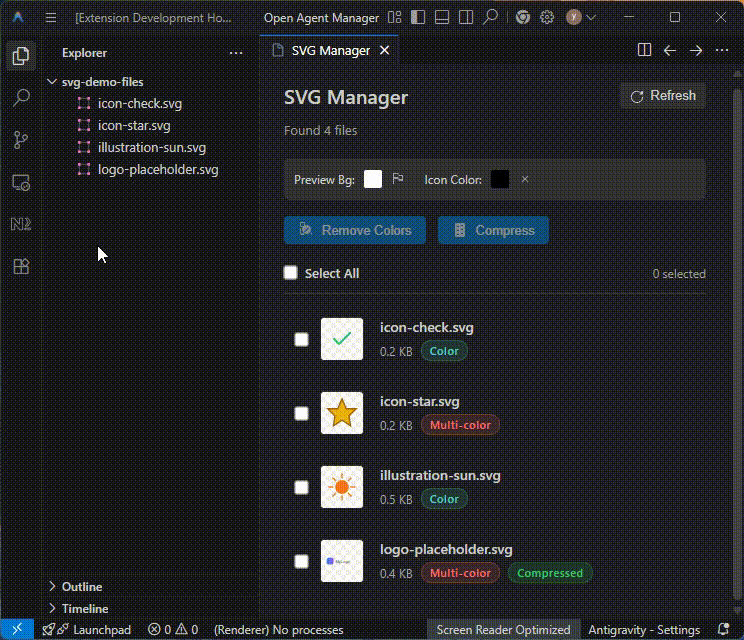This screenshot has width=744, height=640.
Task: Open the black Icon Color swatch
Action: point(500,179)
